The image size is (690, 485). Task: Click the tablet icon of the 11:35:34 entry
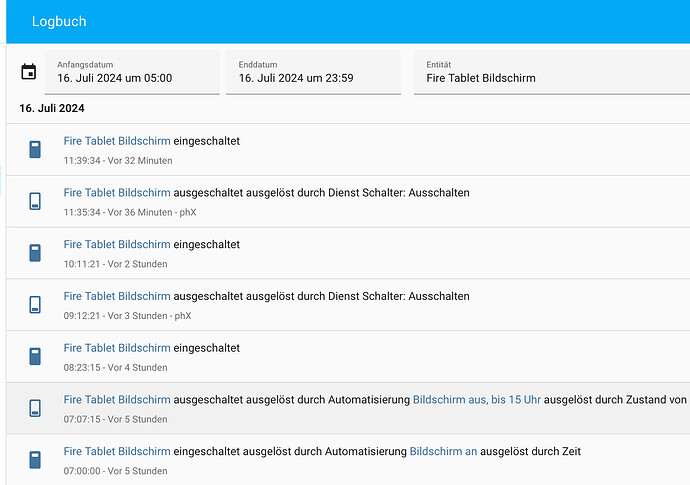tap(35, 201)
